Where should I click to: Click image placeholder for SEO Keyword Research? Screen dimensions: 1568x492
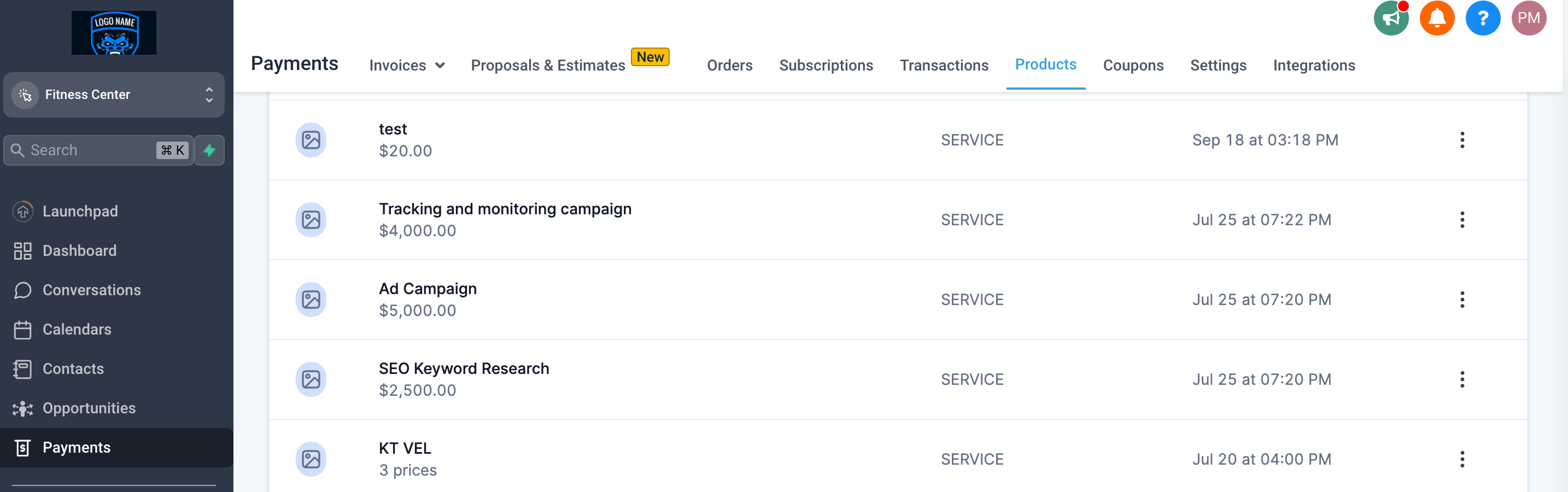coord(311,379)
